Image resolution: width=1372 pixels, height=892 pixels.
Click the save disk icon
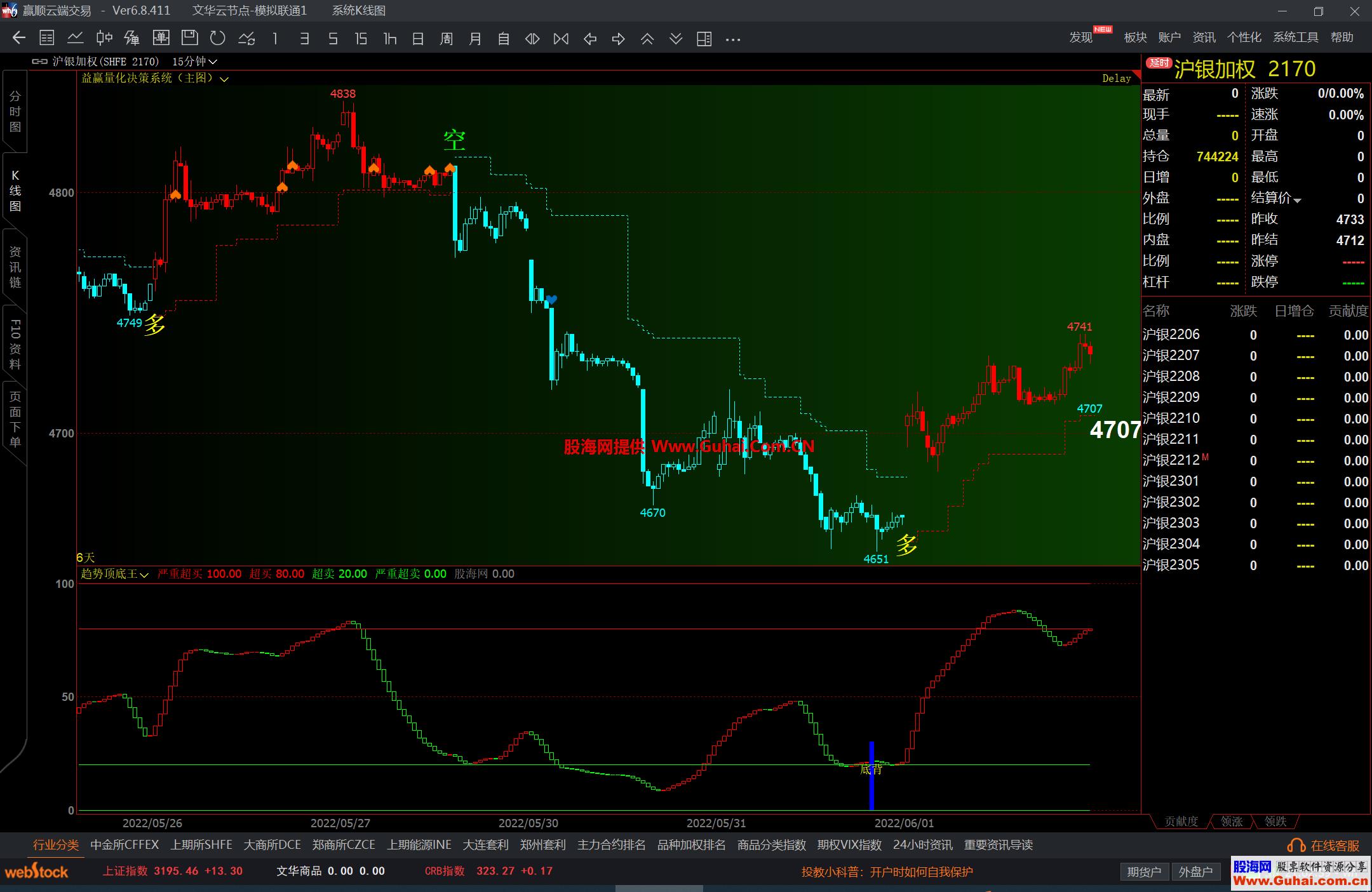(x=189, y=39)
